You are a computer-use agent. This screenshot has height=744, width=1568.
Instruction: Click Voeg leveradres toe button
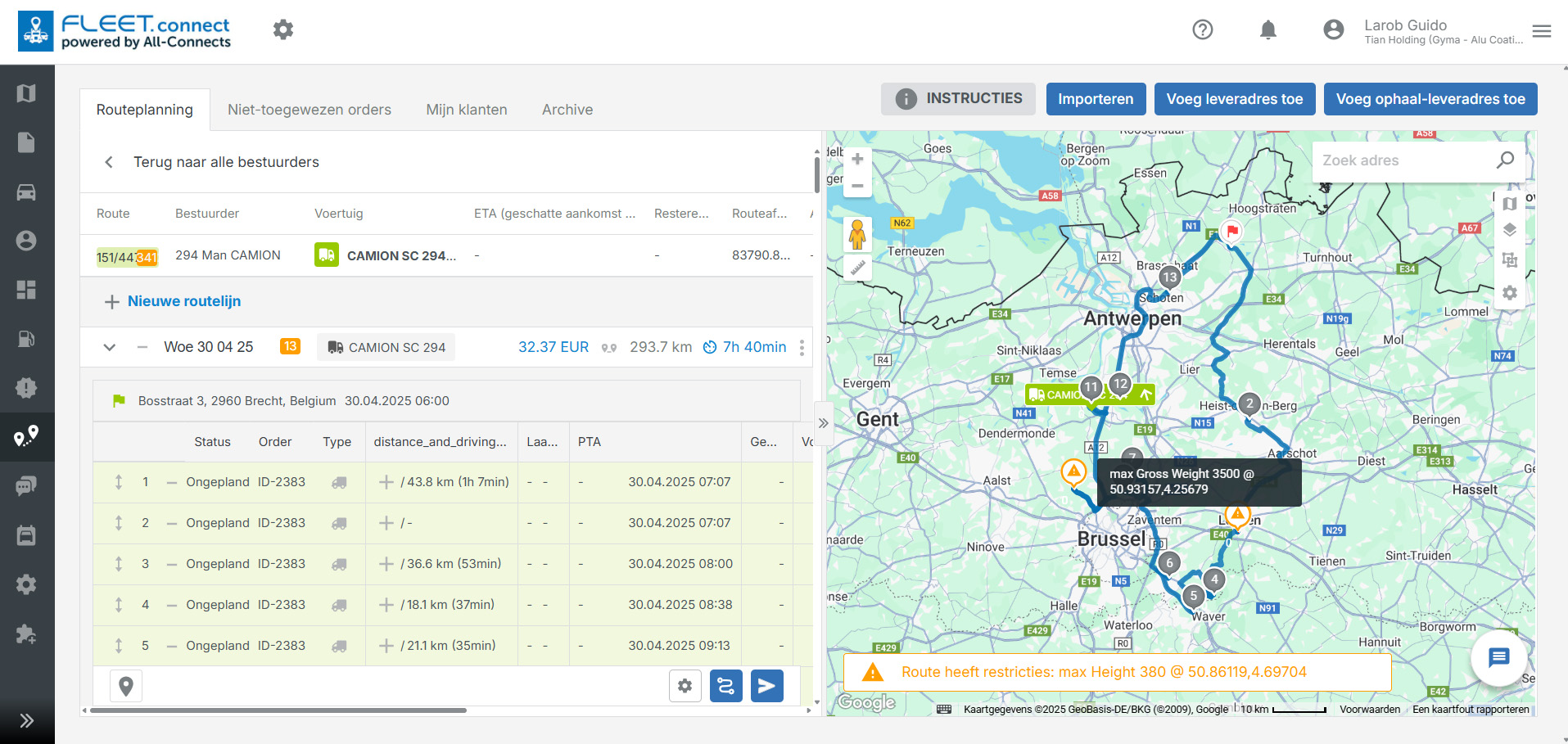coord(1235,99)
